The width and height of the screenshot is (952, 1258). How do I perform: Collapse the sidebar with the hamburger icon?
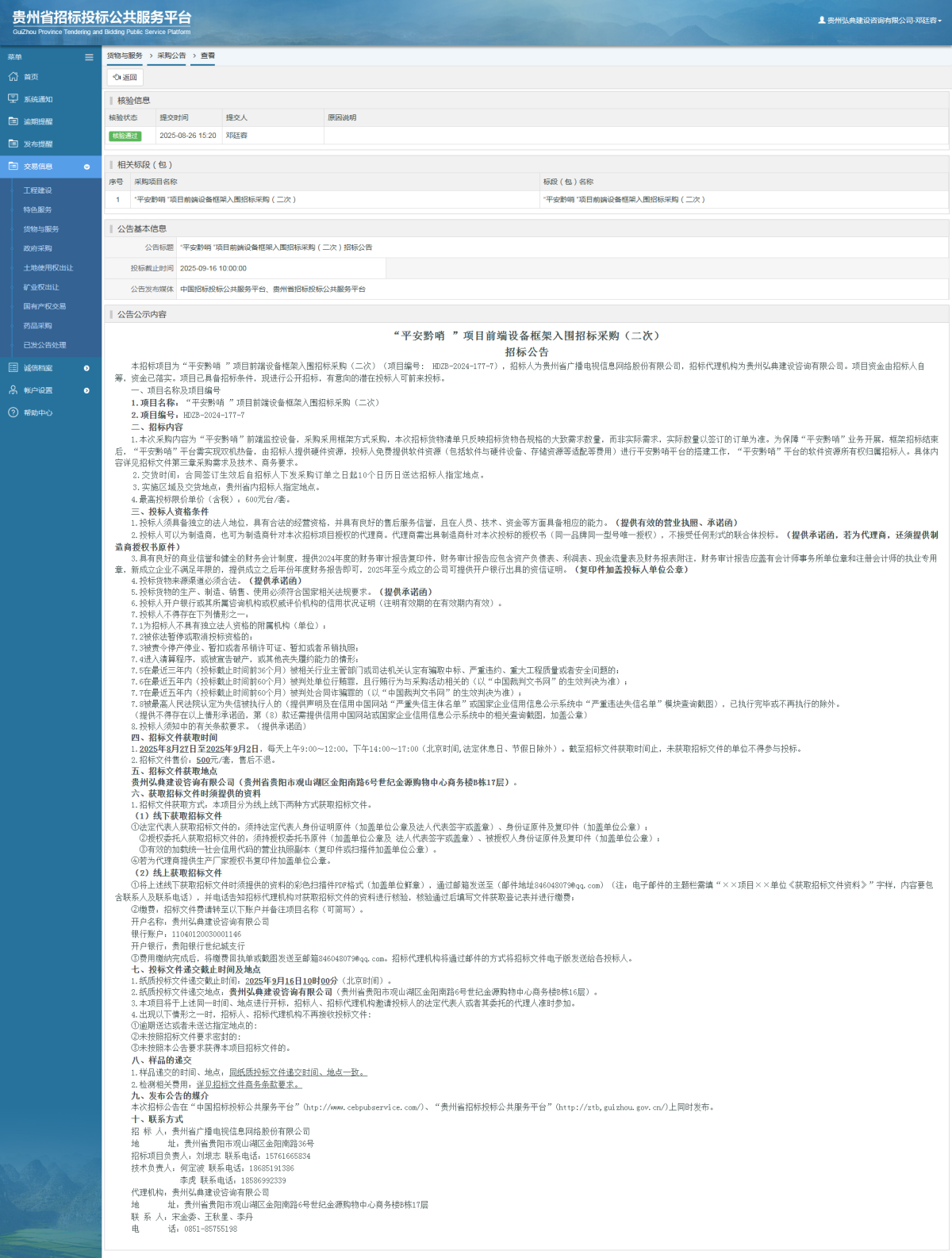point(89,57)
